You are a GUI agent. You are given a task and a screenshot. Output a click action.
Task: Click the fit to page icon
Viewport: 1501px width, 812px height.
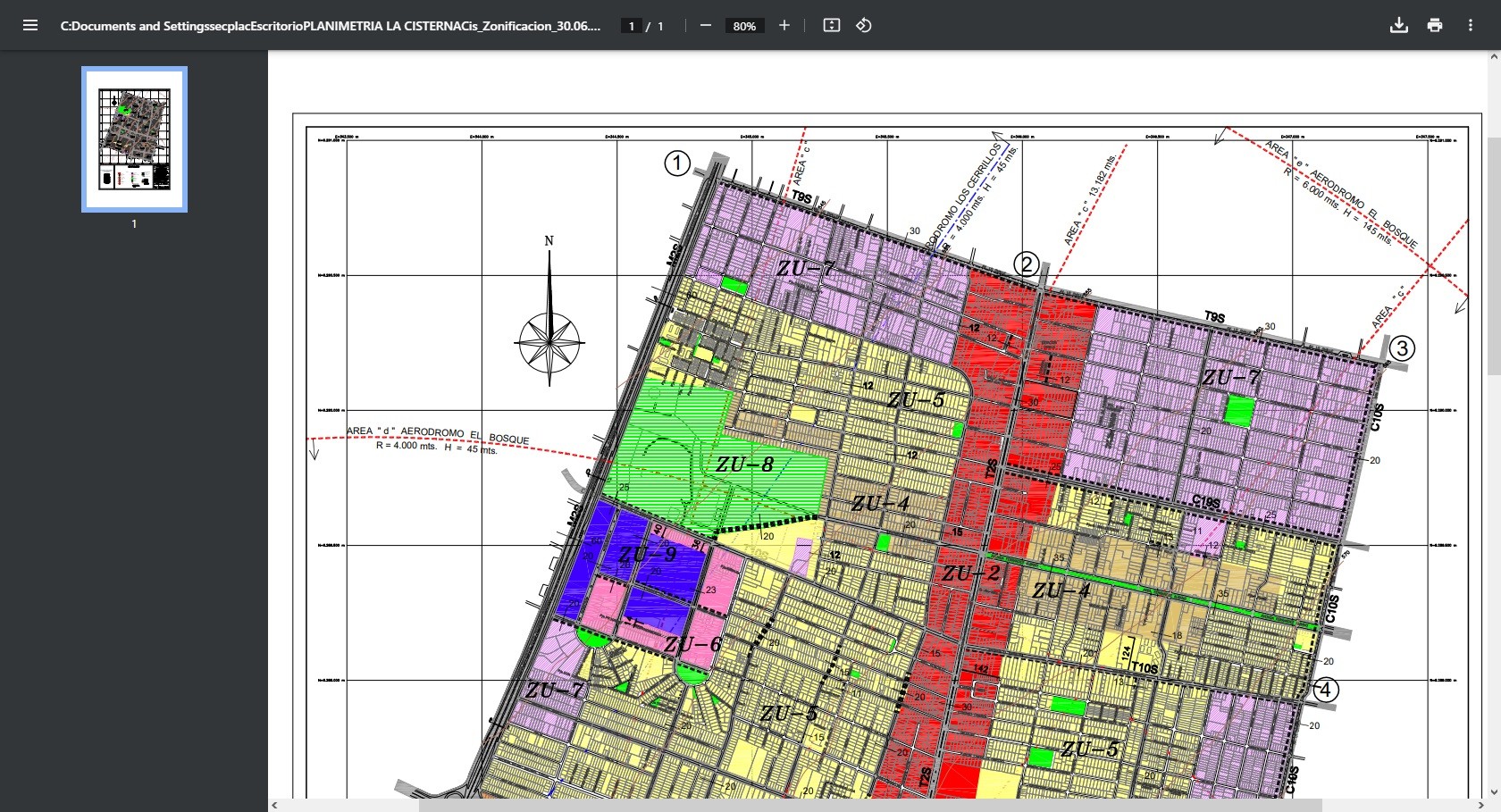coord(832,25)
